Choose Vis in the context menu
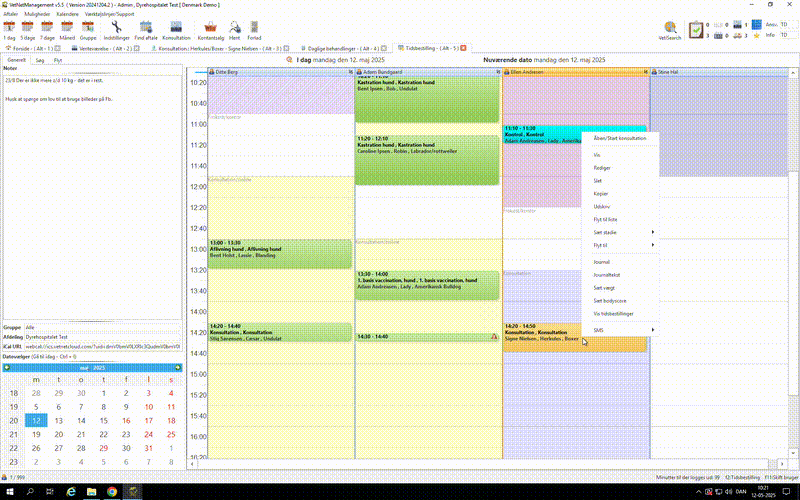 tap(620, 155)
